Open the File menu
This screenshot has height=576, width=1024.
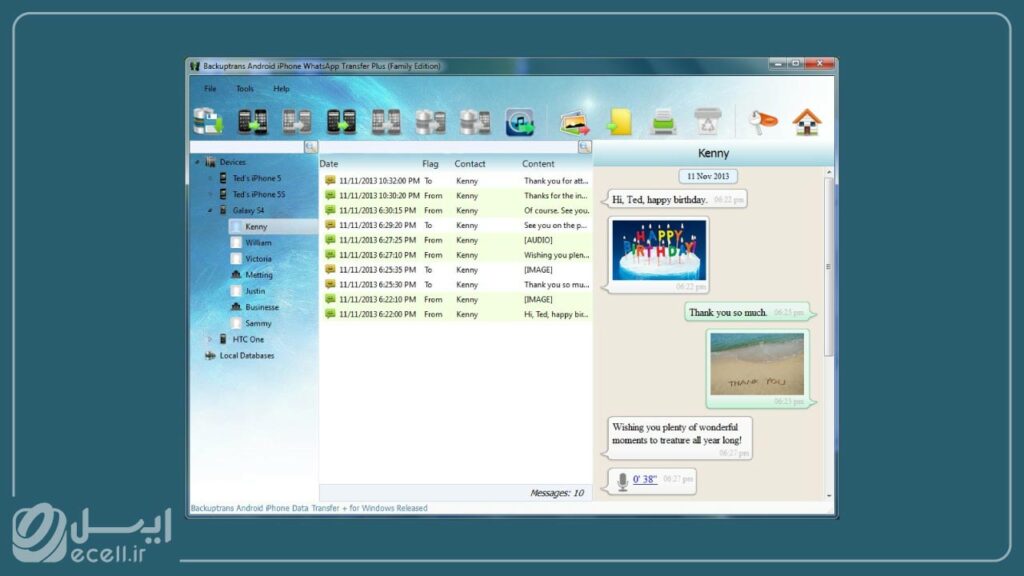(210, 89)
